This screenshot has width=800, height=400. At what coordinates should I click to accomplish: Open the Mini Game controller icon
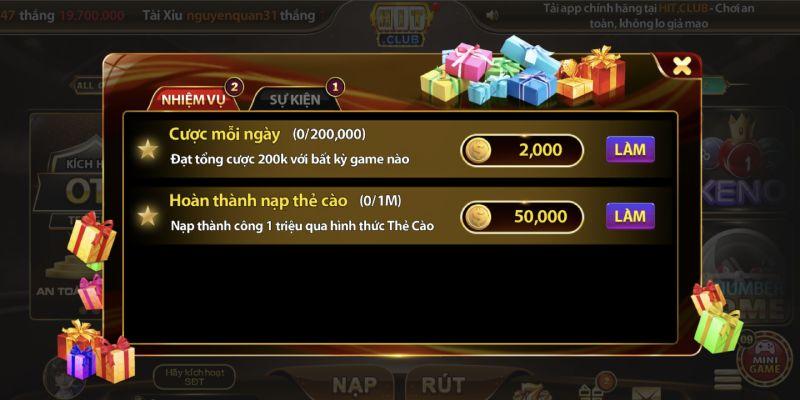coord(765,359)
